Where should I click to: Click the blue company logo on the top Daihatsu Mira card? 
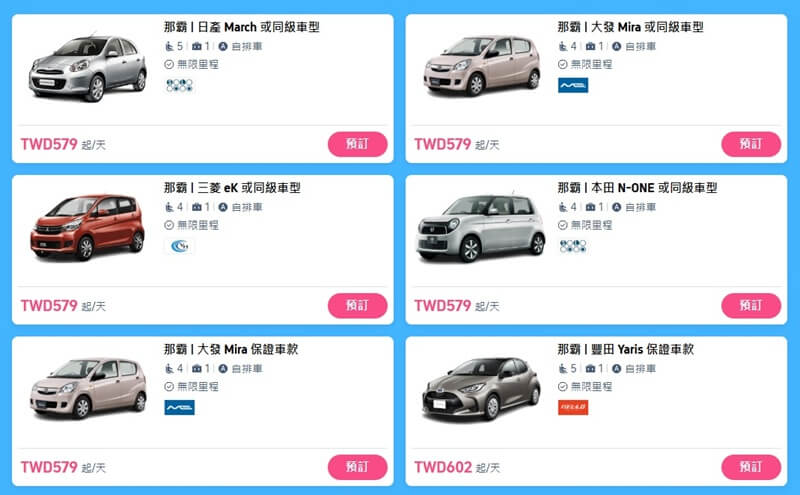coord(573,85)
